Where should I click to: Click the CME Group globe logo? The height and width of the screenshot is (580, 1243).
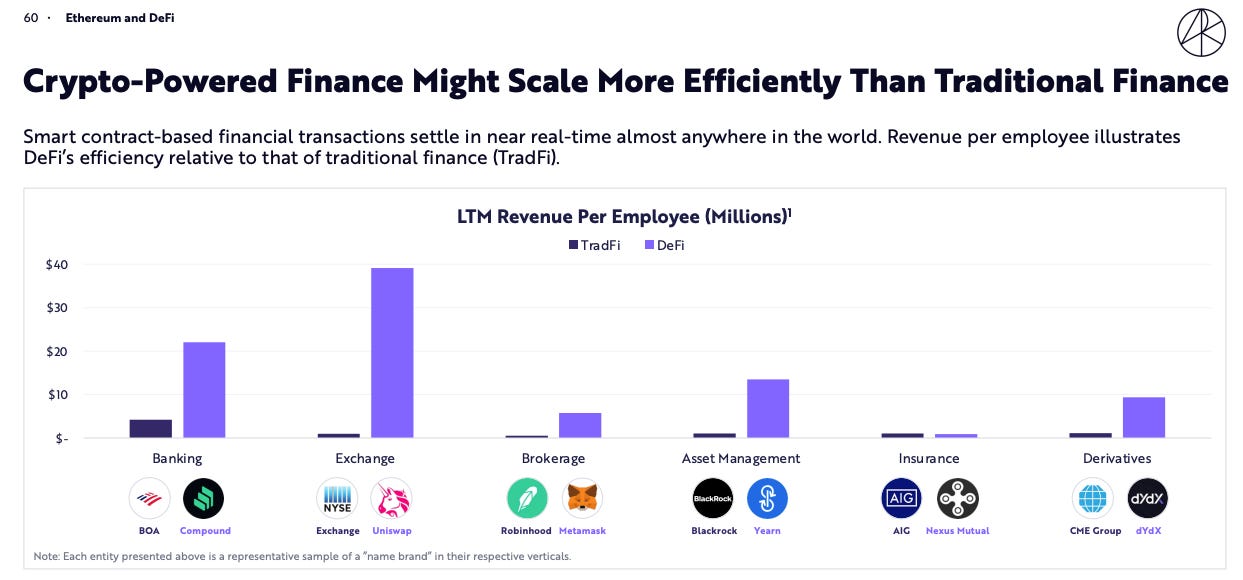(x=1092, y=498)
